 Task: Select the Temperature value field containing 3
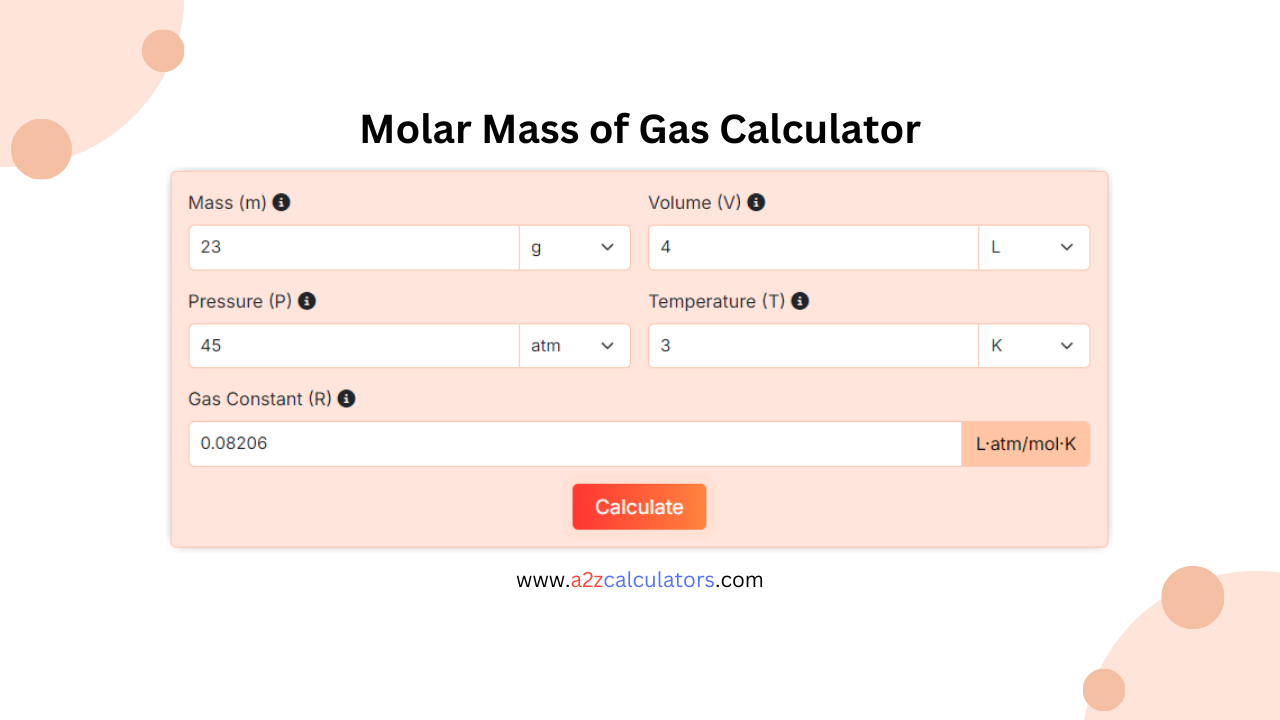tap(812, 345)
